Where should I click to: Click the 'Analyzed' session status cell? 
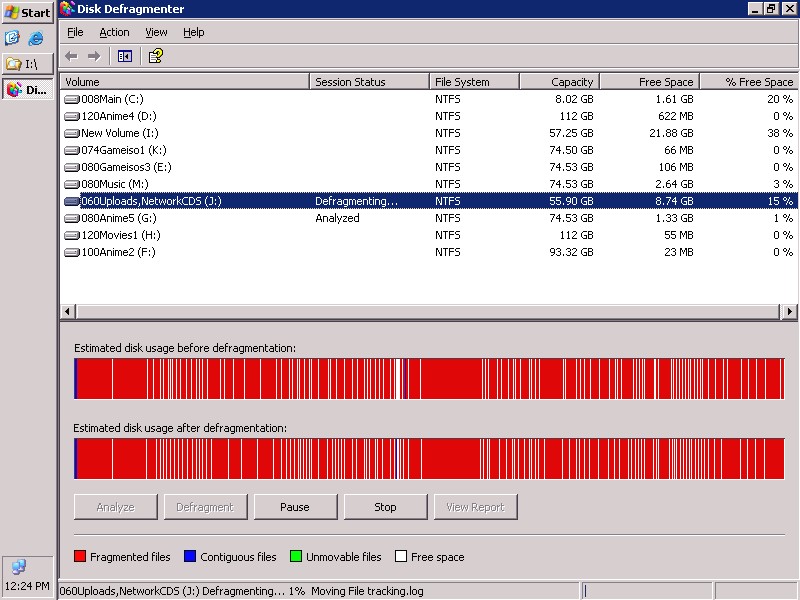pyautogui.click(x=337, y=218)
